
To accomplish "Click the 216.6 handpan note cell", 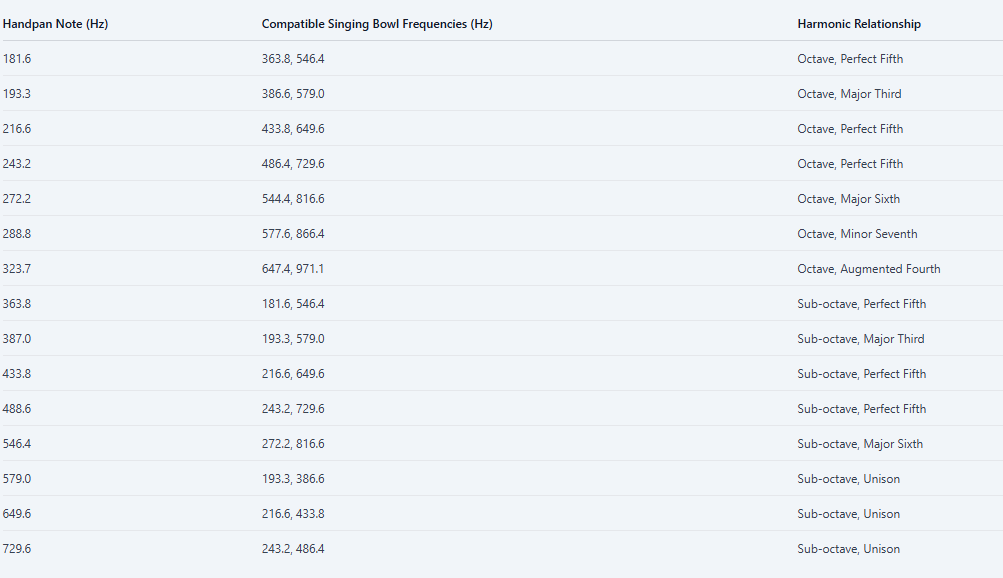I will (x=17, y=129).
